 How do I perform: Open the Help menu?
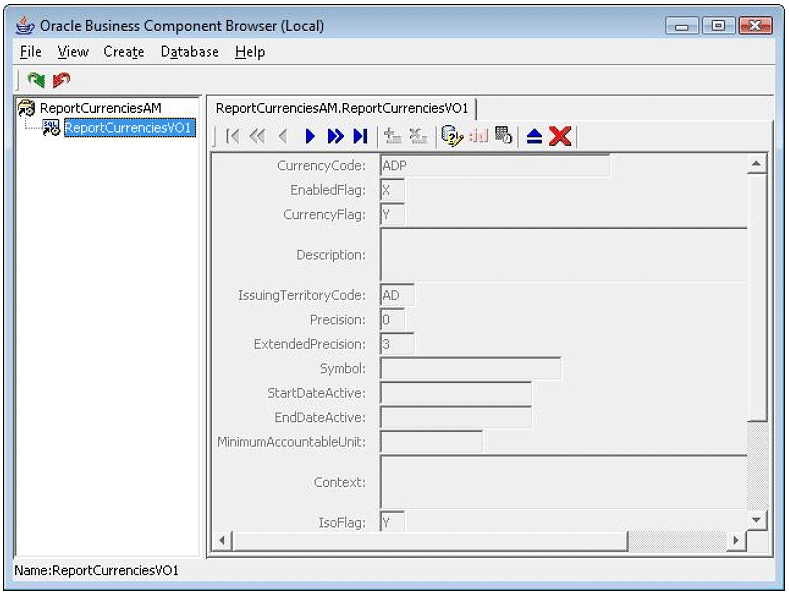(250, 52)
